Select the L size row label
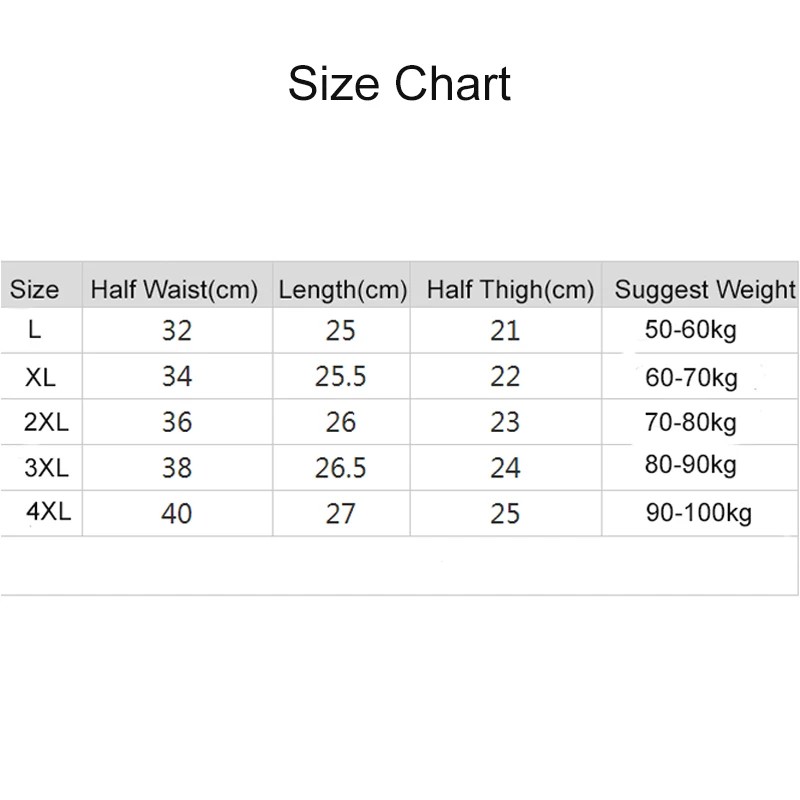 pos(35,328)
